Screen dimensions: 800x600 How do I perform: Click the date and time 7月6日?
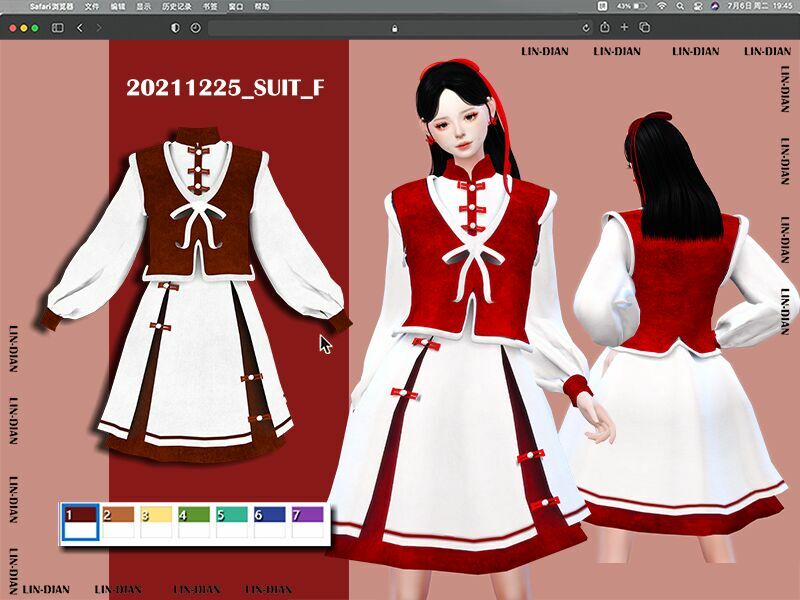760,6
